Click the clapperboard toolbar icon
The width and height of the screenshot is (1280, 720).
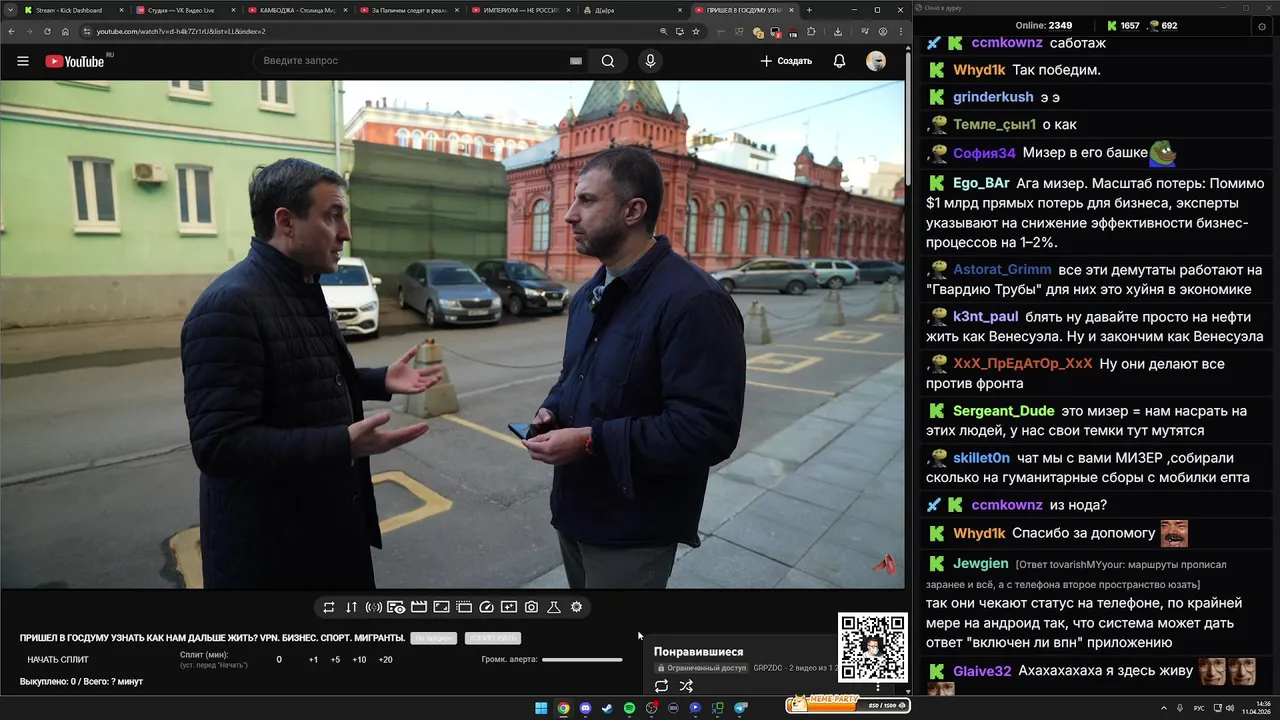[419, 607]
